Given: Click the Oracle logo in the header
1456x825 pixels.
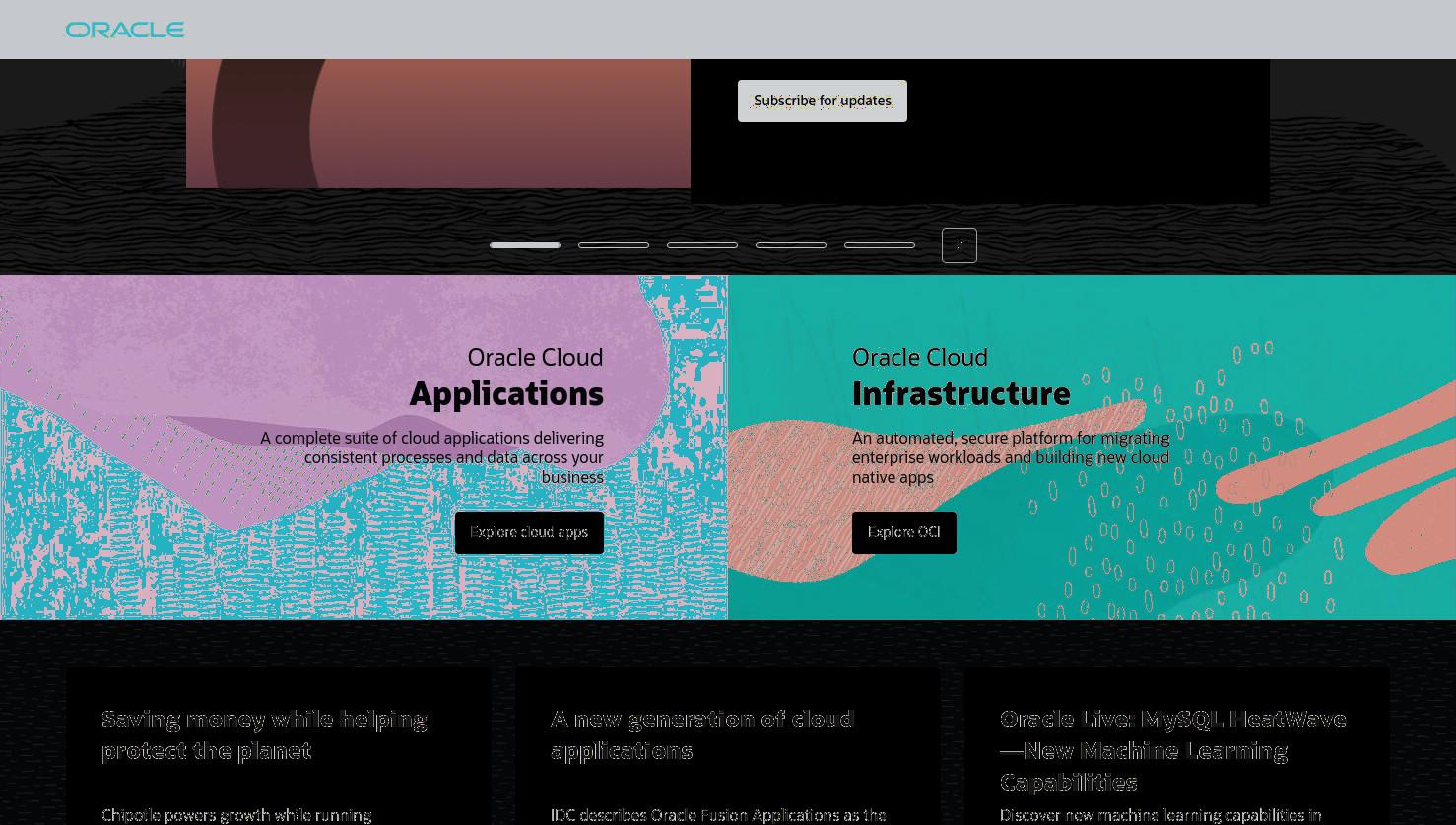Looking at the screenshot, I should pyautogui.click(x=125, y=30).
